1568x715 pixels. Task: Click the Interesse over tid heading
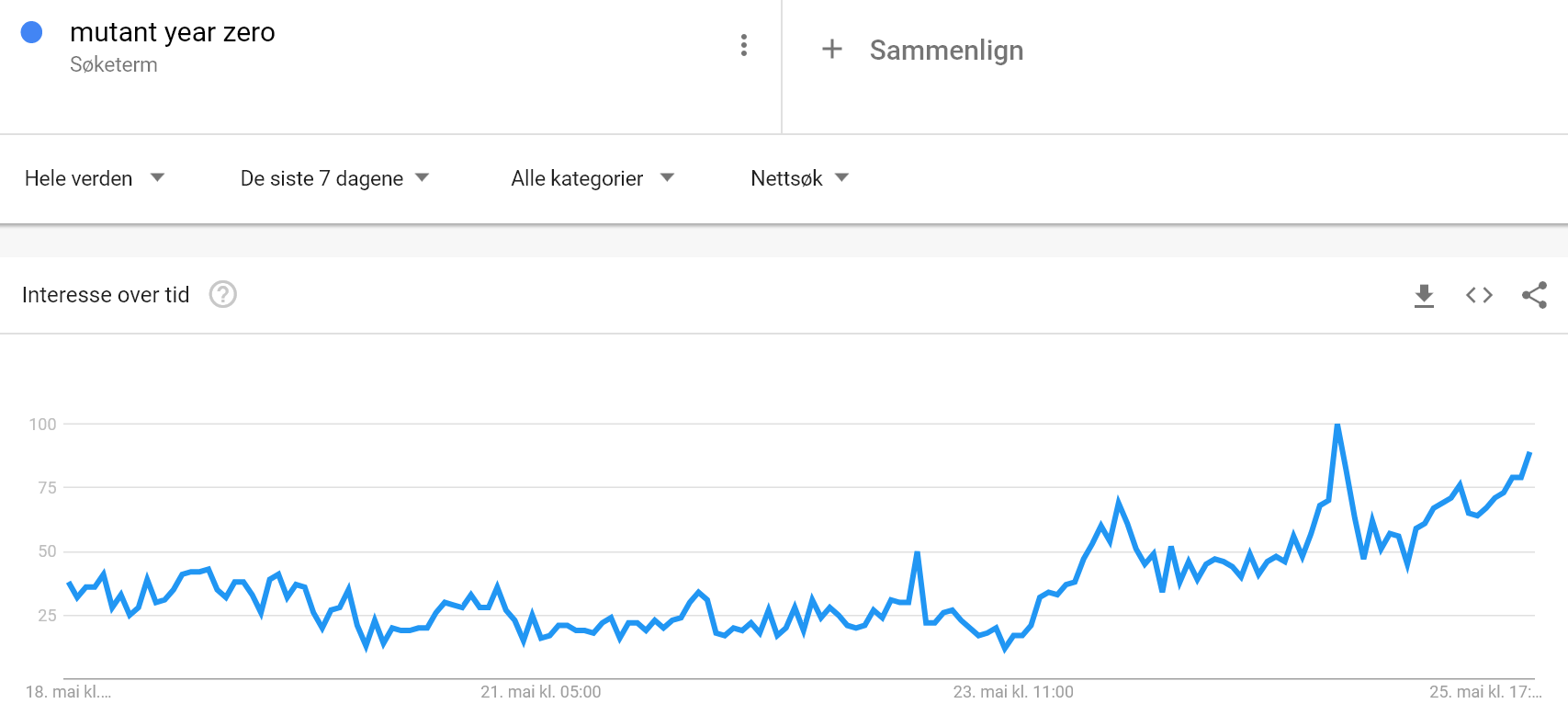click(106, 295)
